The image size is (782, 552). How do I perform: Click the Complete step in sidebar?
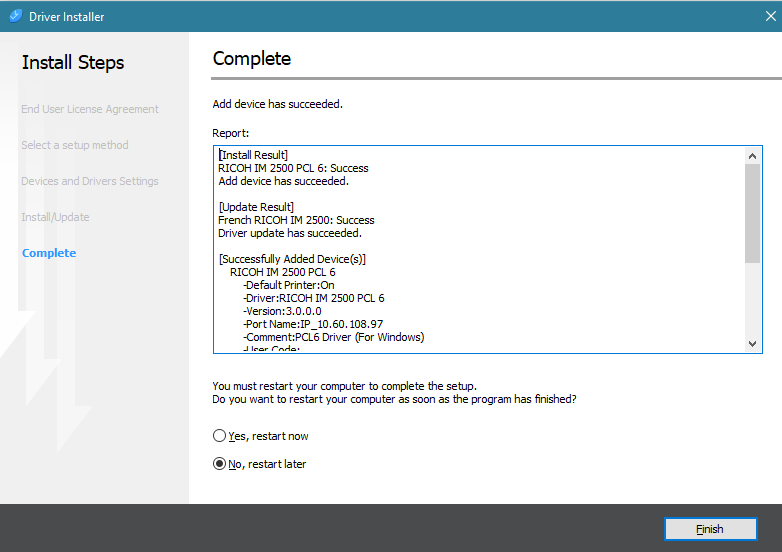(x=49, y=253)
